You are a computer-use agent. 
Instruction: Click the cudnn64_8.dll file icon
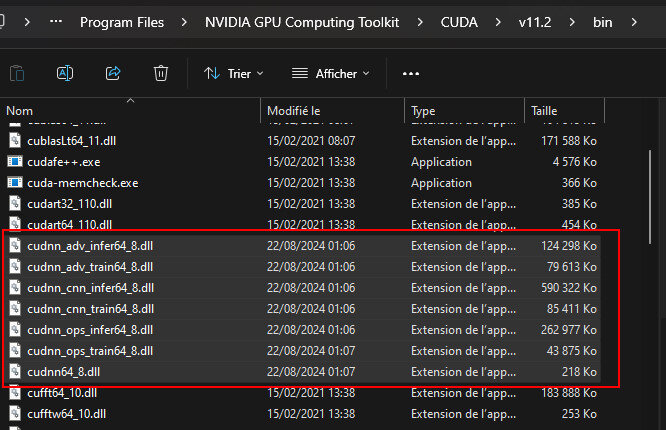click(15, 372)
